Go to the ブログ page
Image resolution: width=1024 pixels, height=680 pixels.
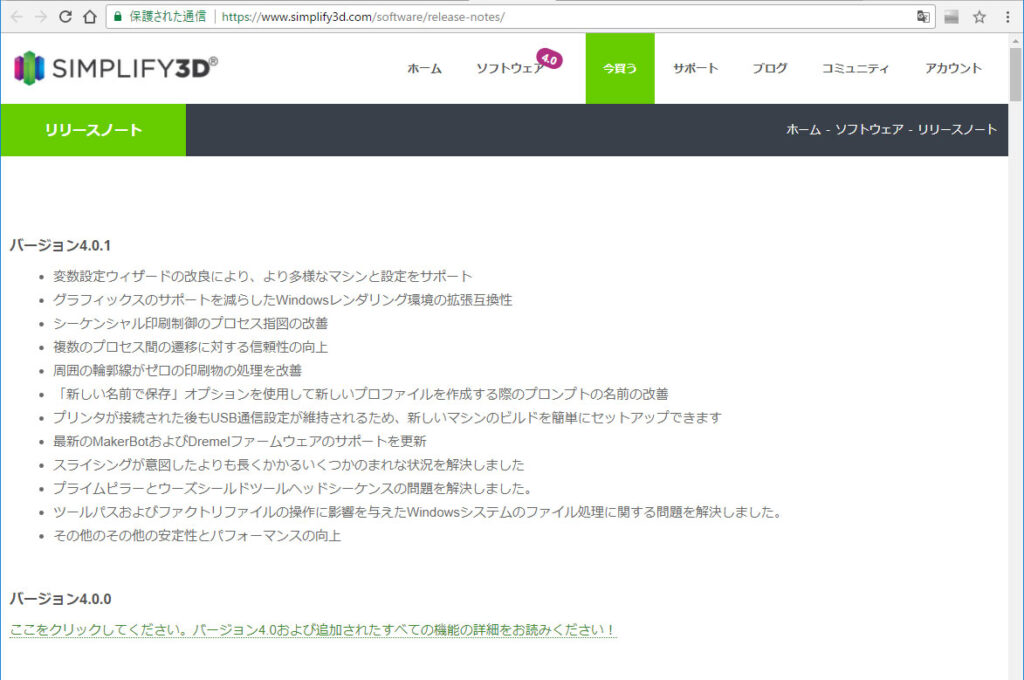770,69
